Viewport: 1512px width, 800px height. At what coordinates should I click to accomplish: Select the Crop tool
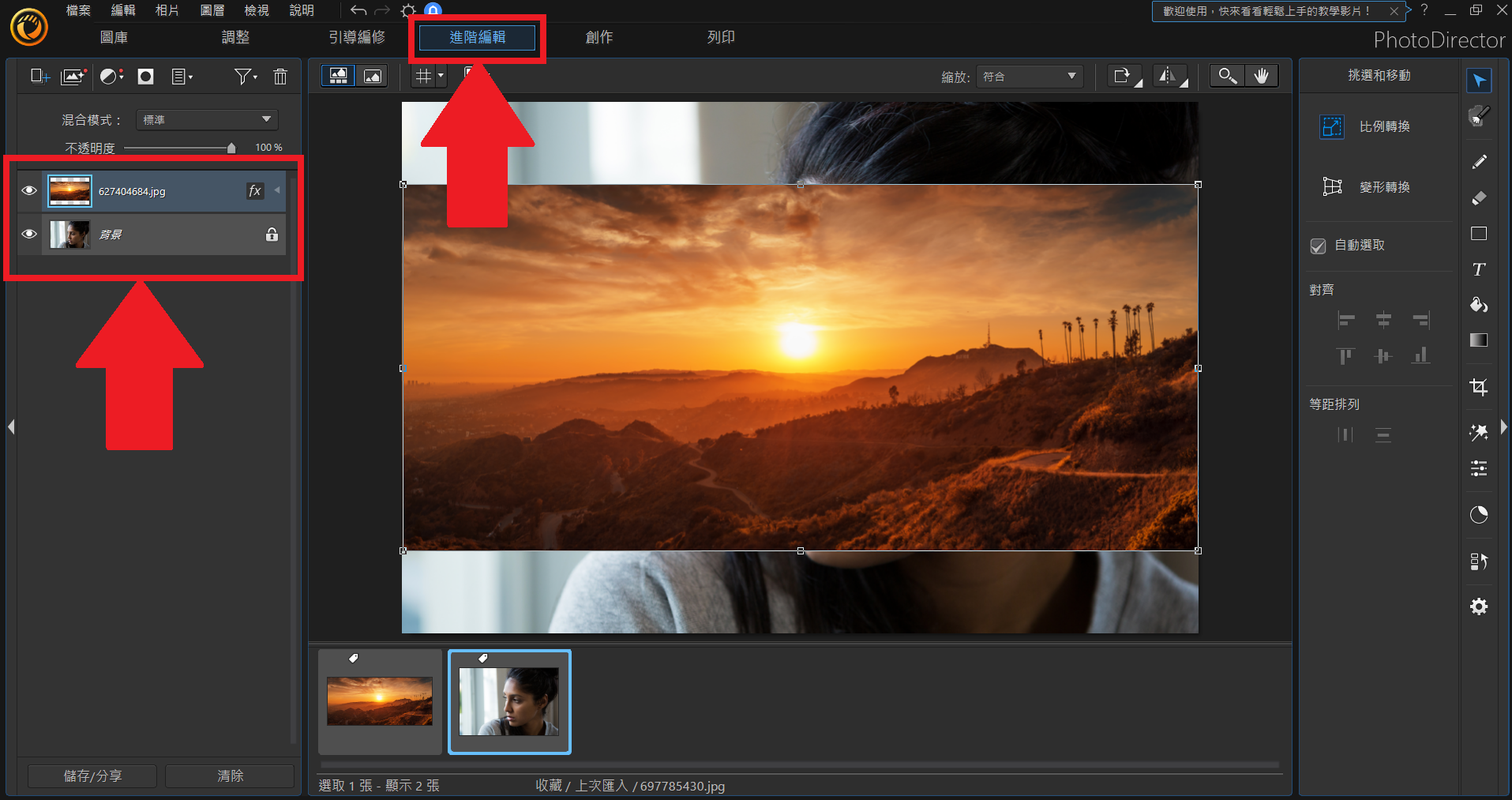(x=1479, y=387)
